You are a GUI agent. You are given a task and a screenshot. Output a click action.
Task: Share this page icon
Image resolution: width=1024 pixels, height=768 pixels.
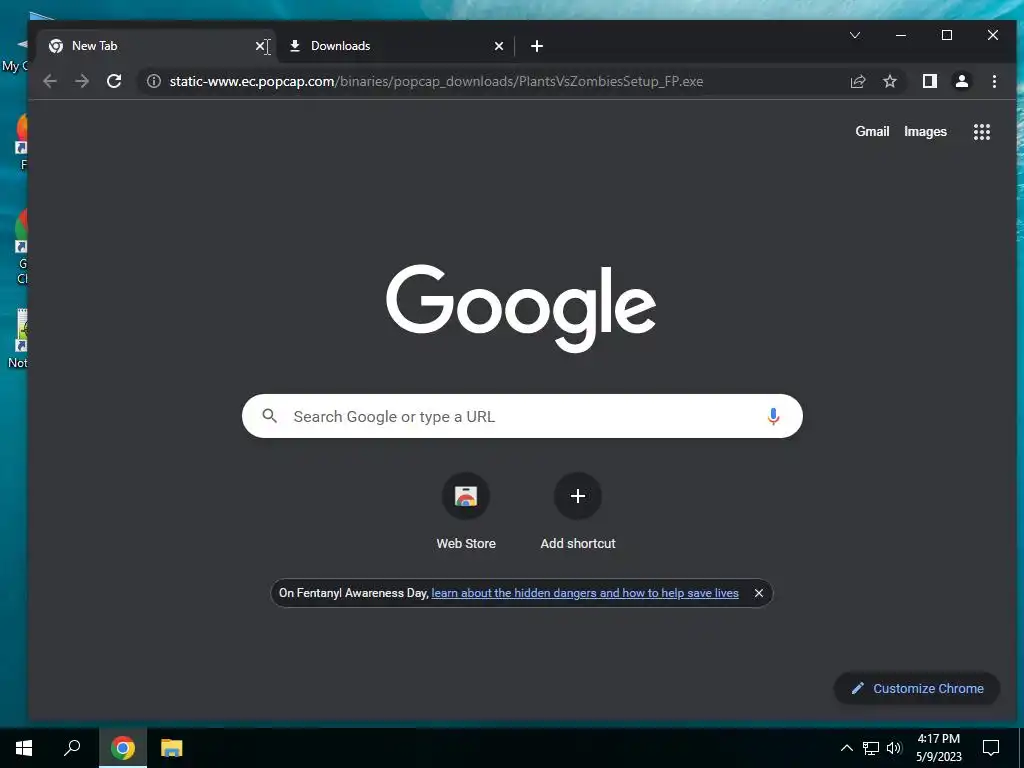pos(857,82)
